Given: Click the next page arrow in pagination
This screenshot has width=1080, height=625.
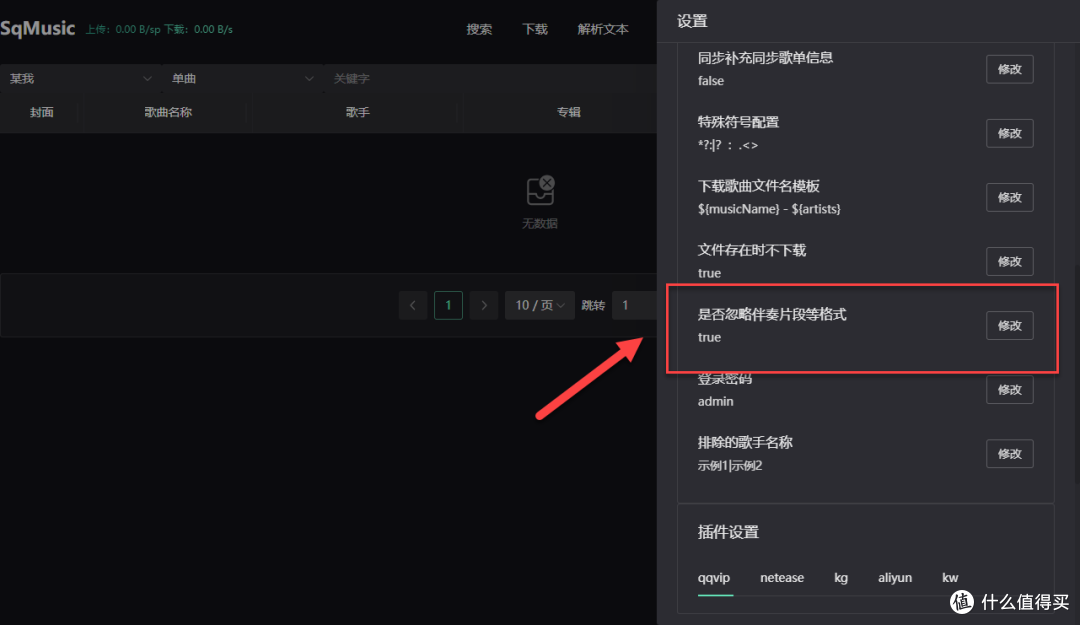Looking at the screenshot, I should click(484, 305).
